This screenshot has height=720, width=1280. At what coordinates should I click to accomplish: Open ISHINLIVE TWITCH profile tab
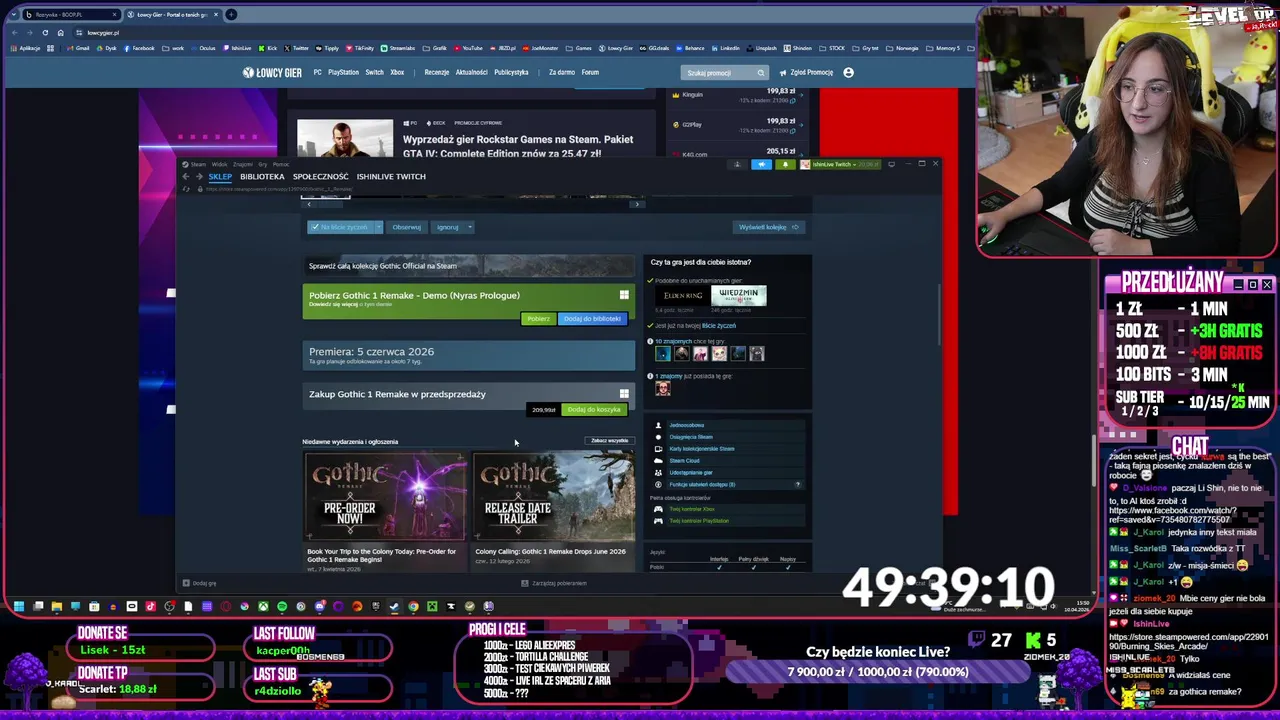click(x=391, y=176)
